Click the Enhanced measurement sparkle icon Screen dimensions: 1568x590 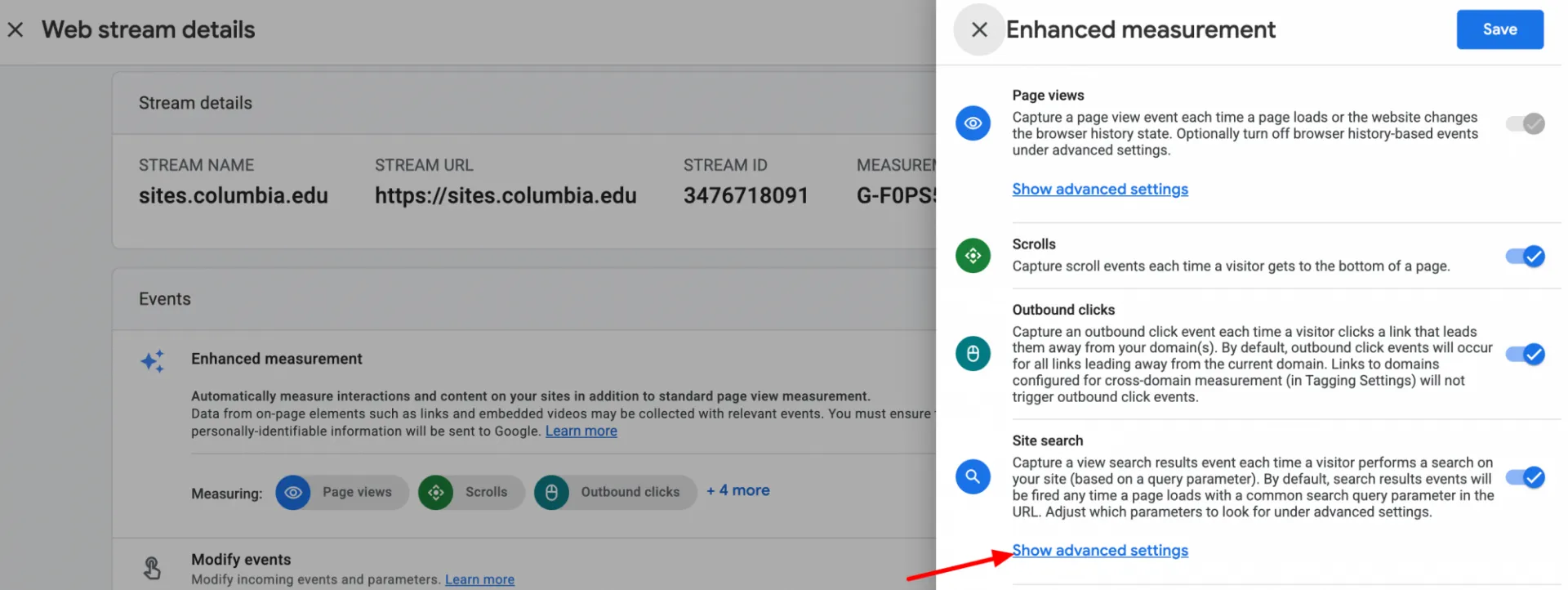(153, 360)
